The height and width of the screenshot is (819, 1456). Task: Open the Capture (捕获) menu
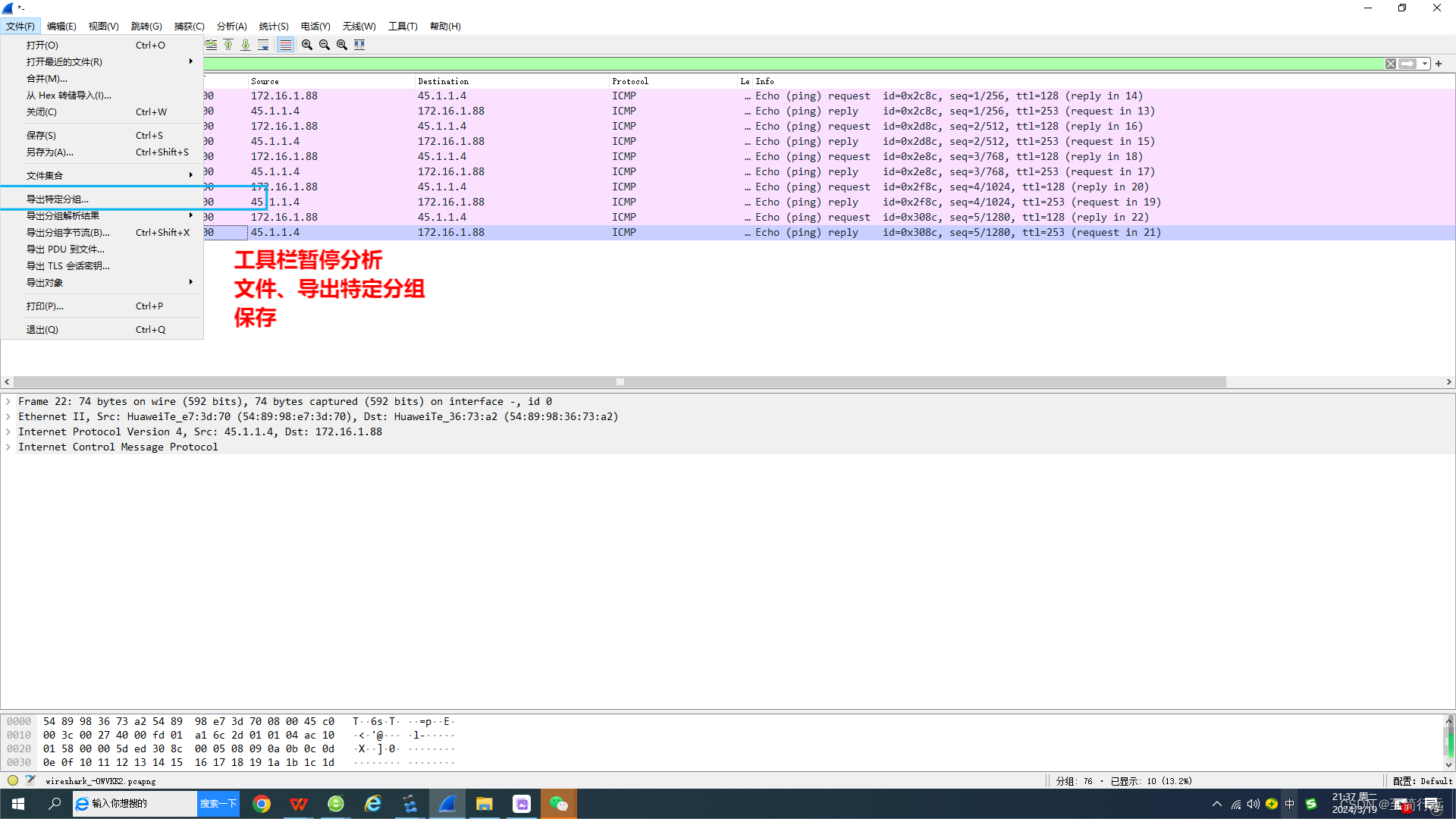point(189,26)
